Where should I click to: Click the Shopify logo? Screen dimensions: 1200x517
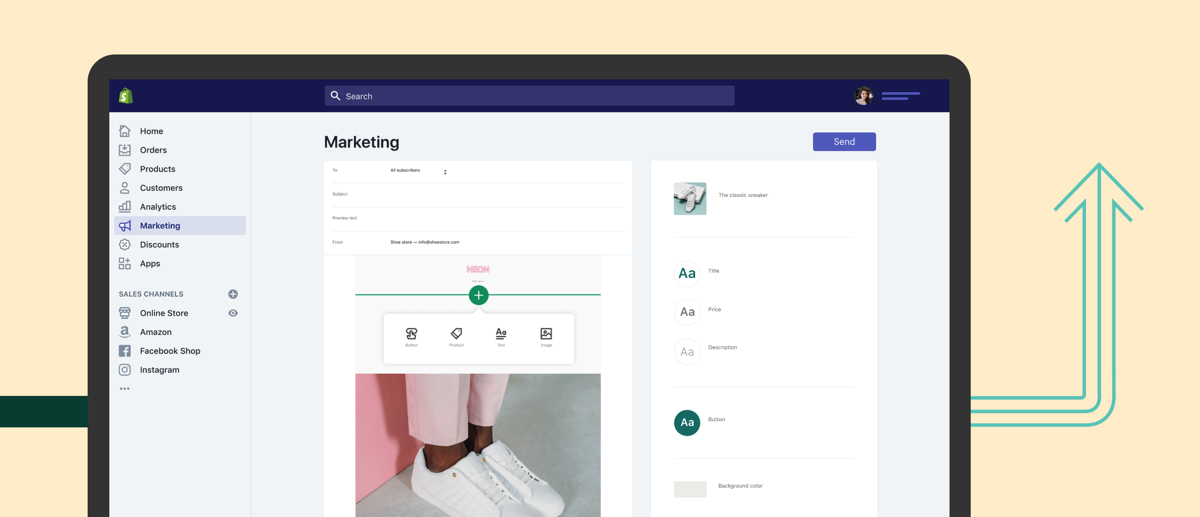tap(126, 96)
